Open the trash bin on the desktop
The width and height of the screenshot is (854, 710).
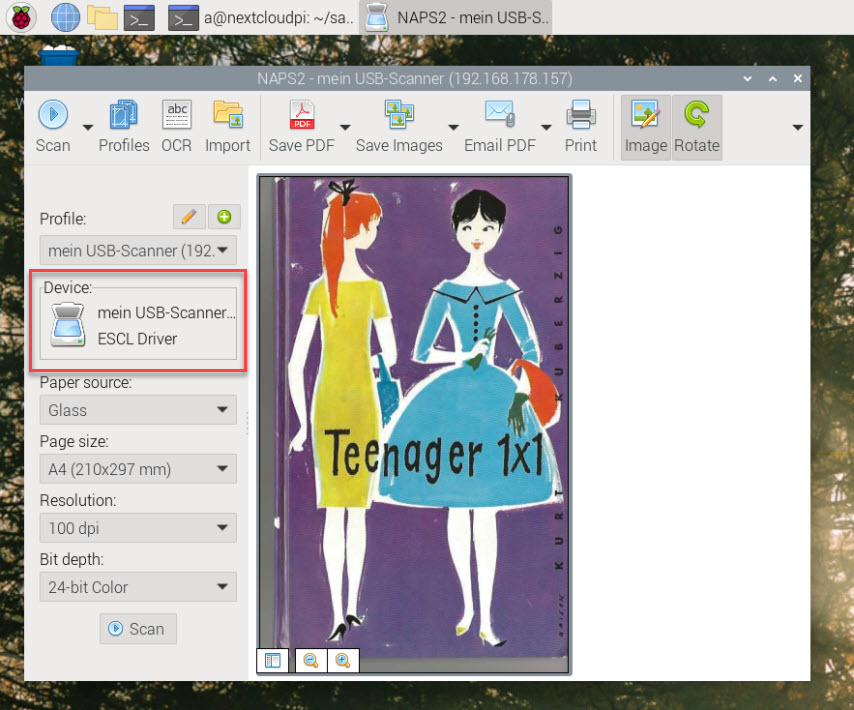pyautogui.click(x=59, y=55)
